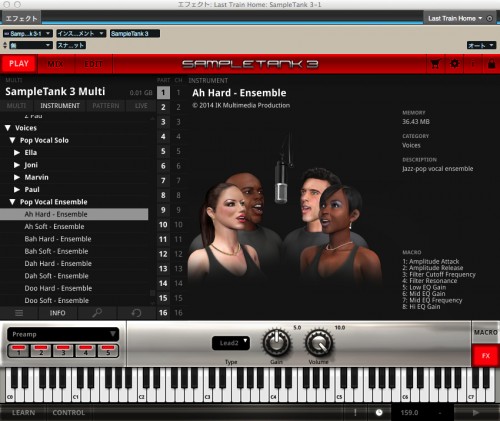
Task: Open the Samp...k 3-1 plugin dropdown
Action: [28, 33]
